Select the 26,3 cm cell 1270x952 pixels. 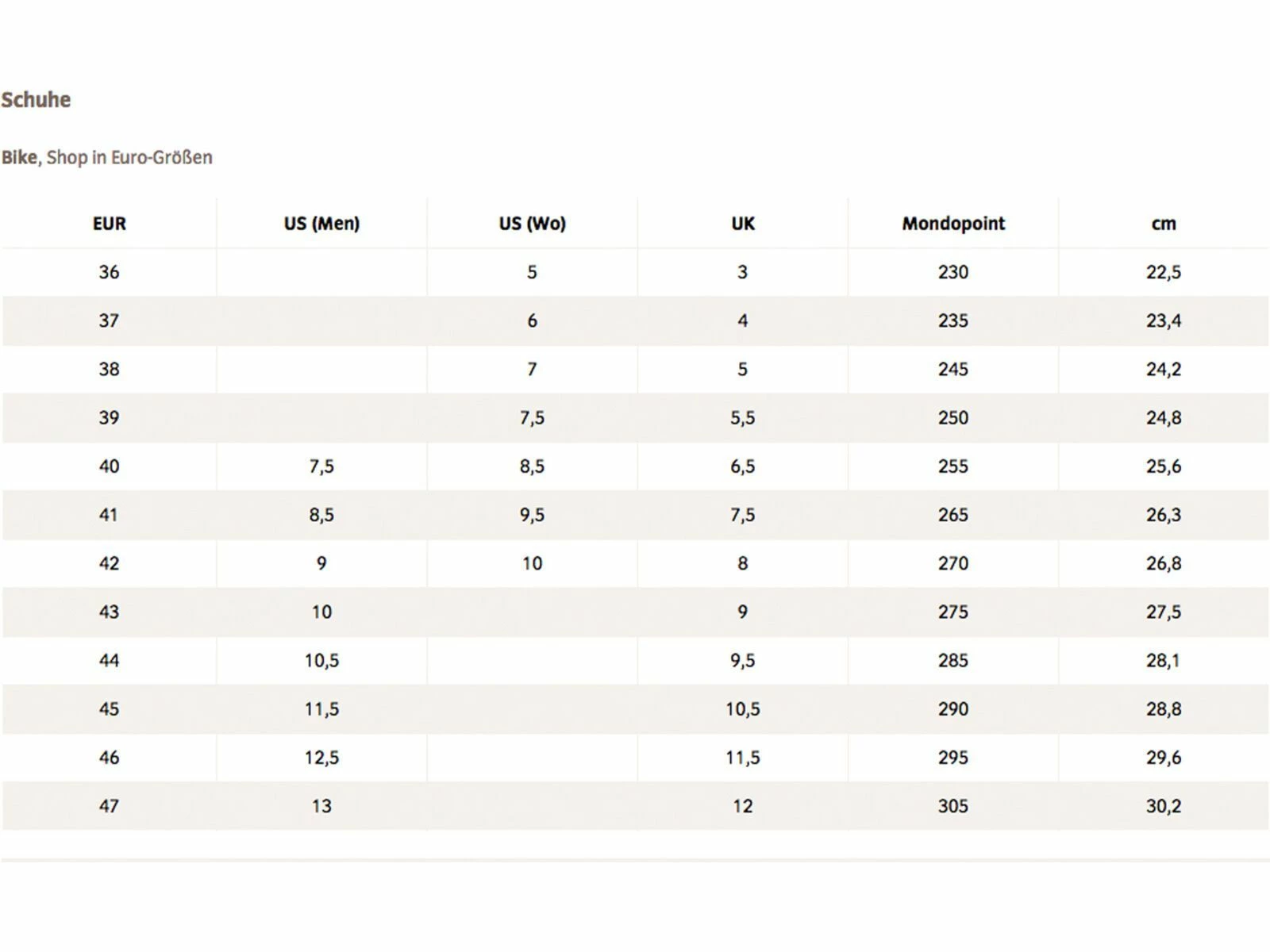[x=1164, y=515]
